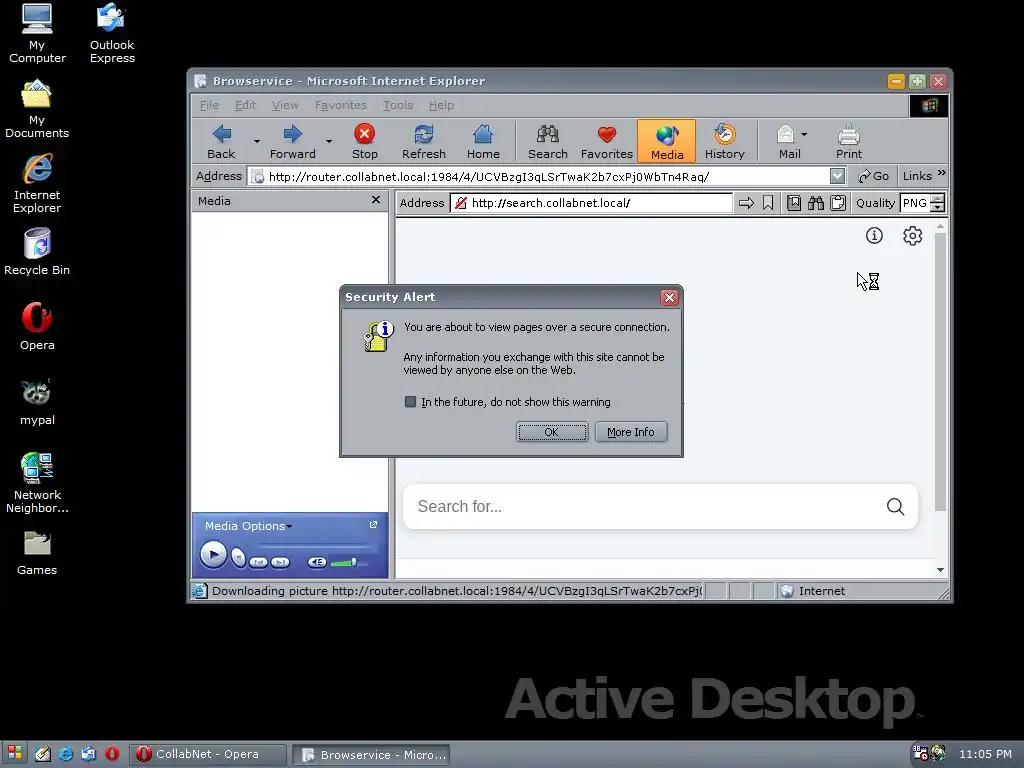
Task: Click the main IE address URL field
Action: click(x=539, y=176)
